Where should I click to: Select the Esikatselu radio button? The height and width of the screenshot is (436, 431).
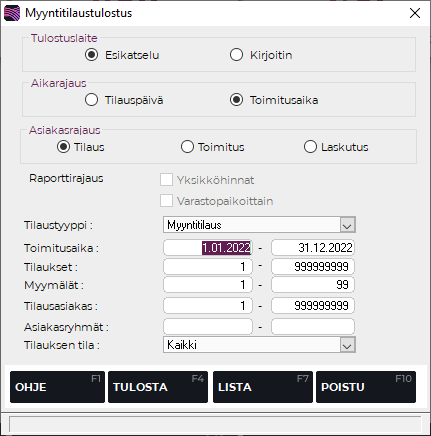[x=91, y=55]
